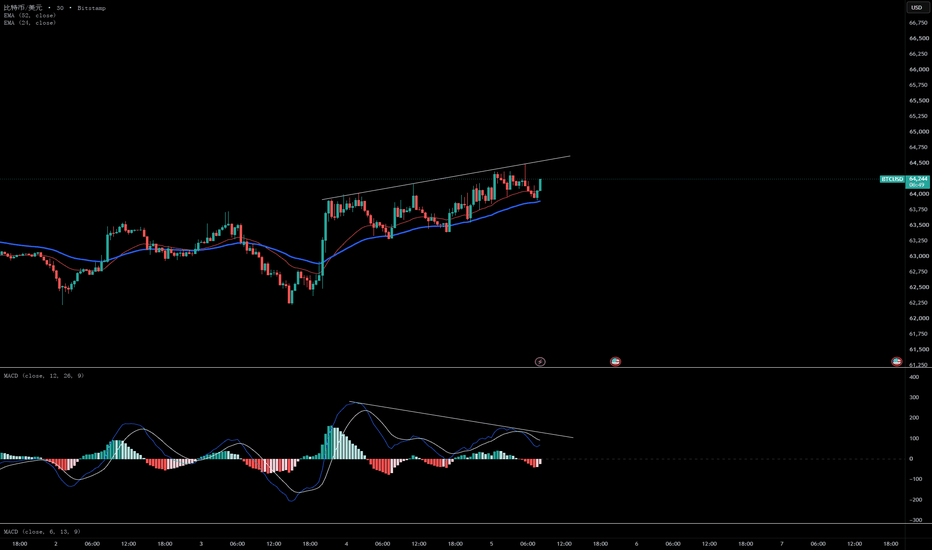Click date label 2 on time axis
The image size is (932, 550).
click(x=56, y=543)
